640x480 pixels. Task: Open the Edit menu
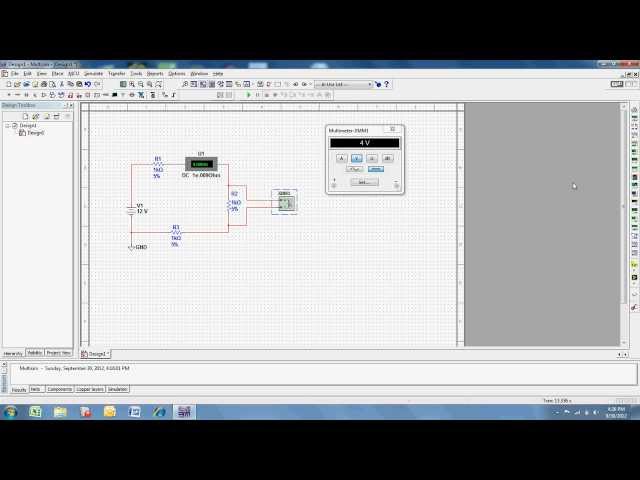(x=27, y=74)
